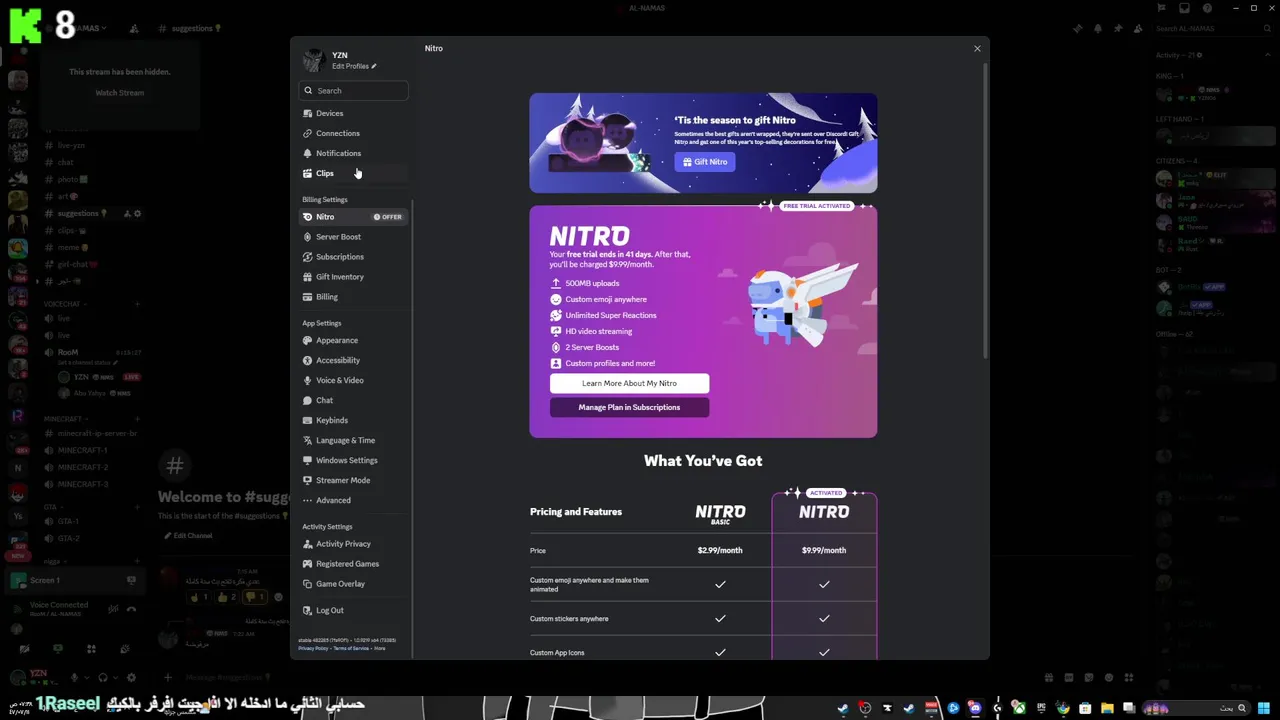Click the Game Overlay icon
The image size is (1280, 720).
[x=307, y=584]
